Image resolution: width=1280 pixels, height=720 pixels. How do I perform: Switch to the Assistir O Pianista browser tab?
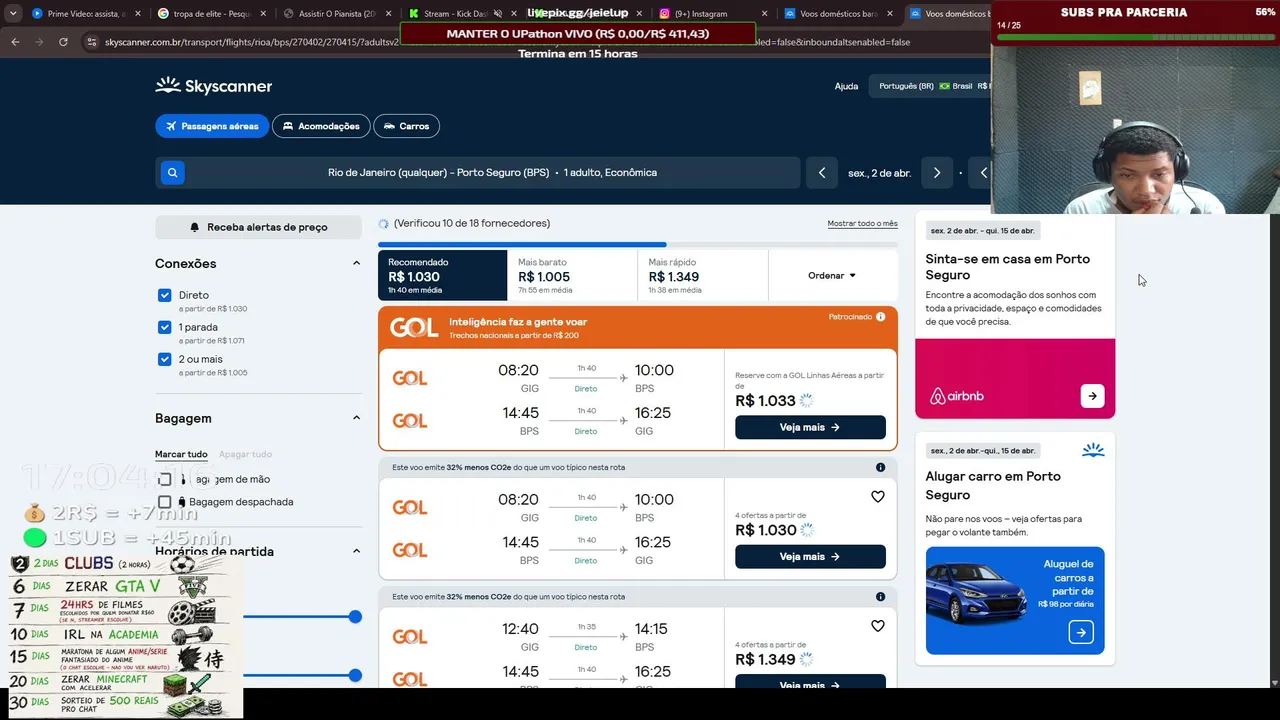pyautogui.click(x=335, y=14)
